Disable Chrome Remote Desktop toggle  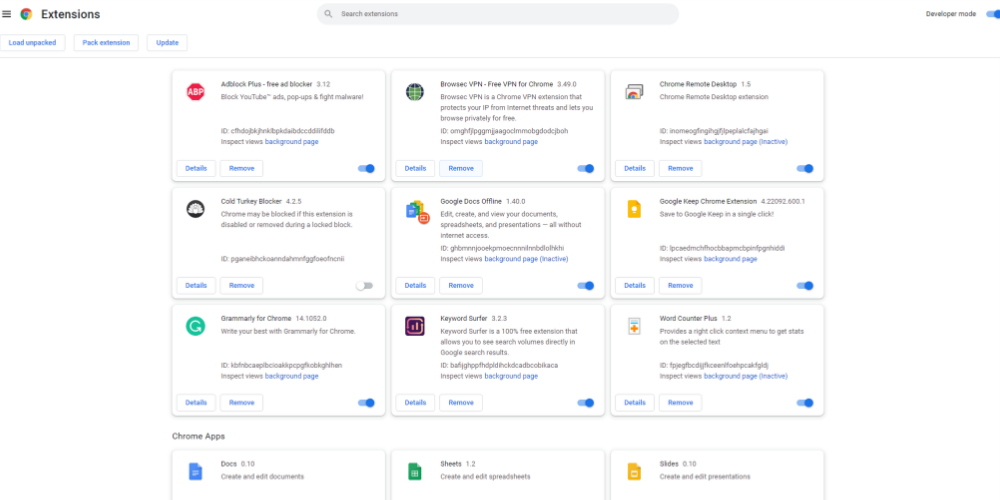tap(805, 168)
